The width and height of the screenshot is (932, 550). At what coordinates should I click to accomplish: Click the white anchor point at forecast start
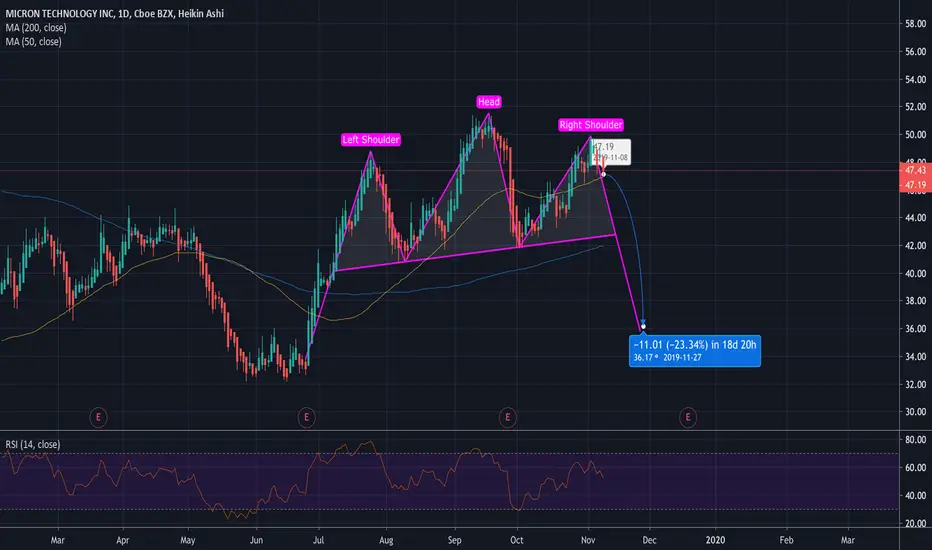pos(603,174)
